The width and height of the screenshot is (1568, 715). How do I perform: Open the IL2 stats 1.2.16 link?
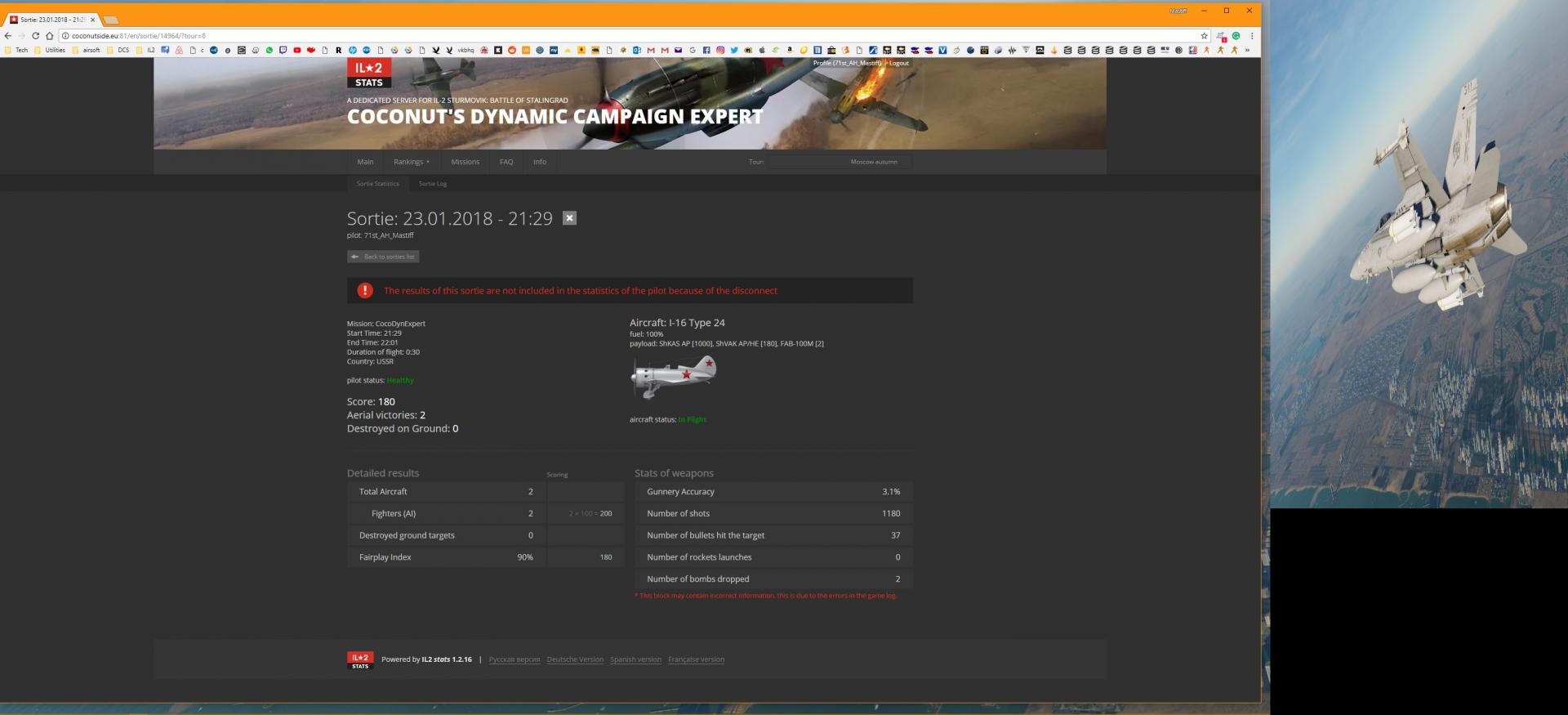coord(447,659)
